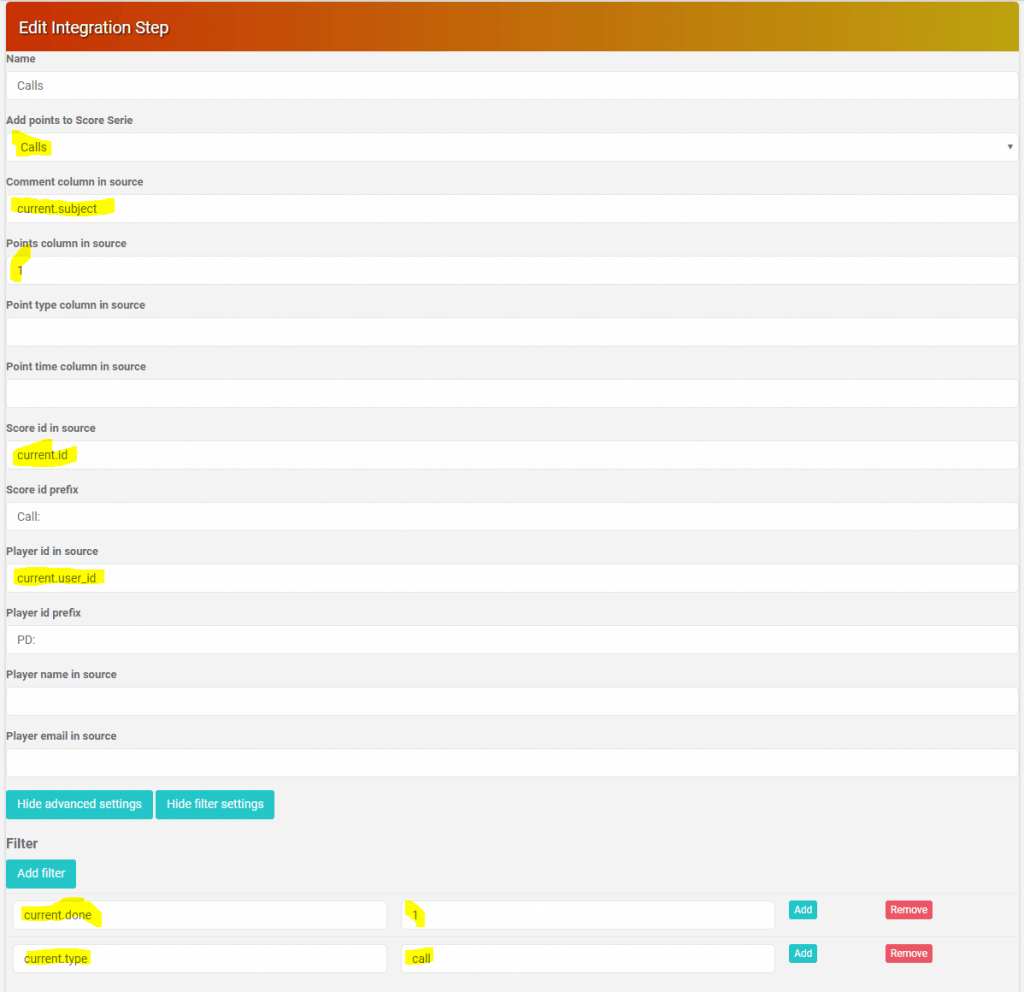
Task: Hide filter settings
Action: tap(215, 804)
